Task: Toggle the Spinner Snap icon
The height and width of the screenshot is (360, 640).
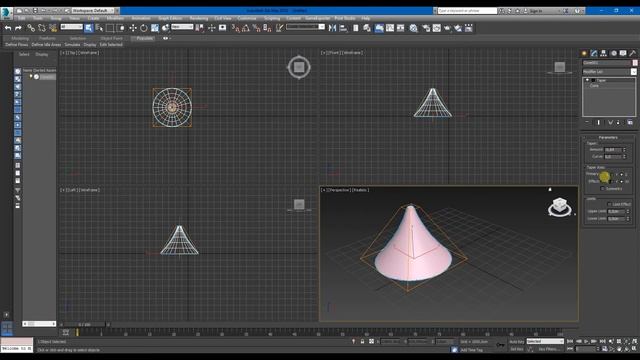Action: pyautogui.click(x=267, y=28)
